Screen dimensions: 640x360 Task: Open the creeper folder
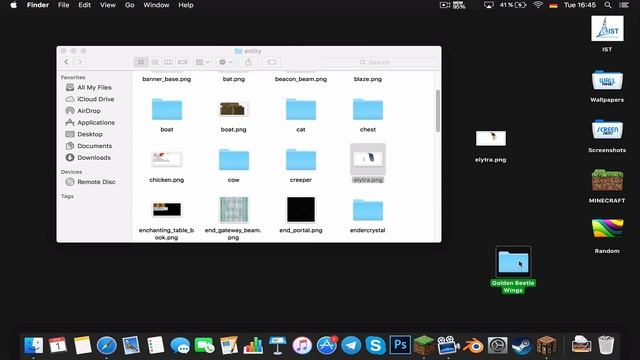pos(301,160)
